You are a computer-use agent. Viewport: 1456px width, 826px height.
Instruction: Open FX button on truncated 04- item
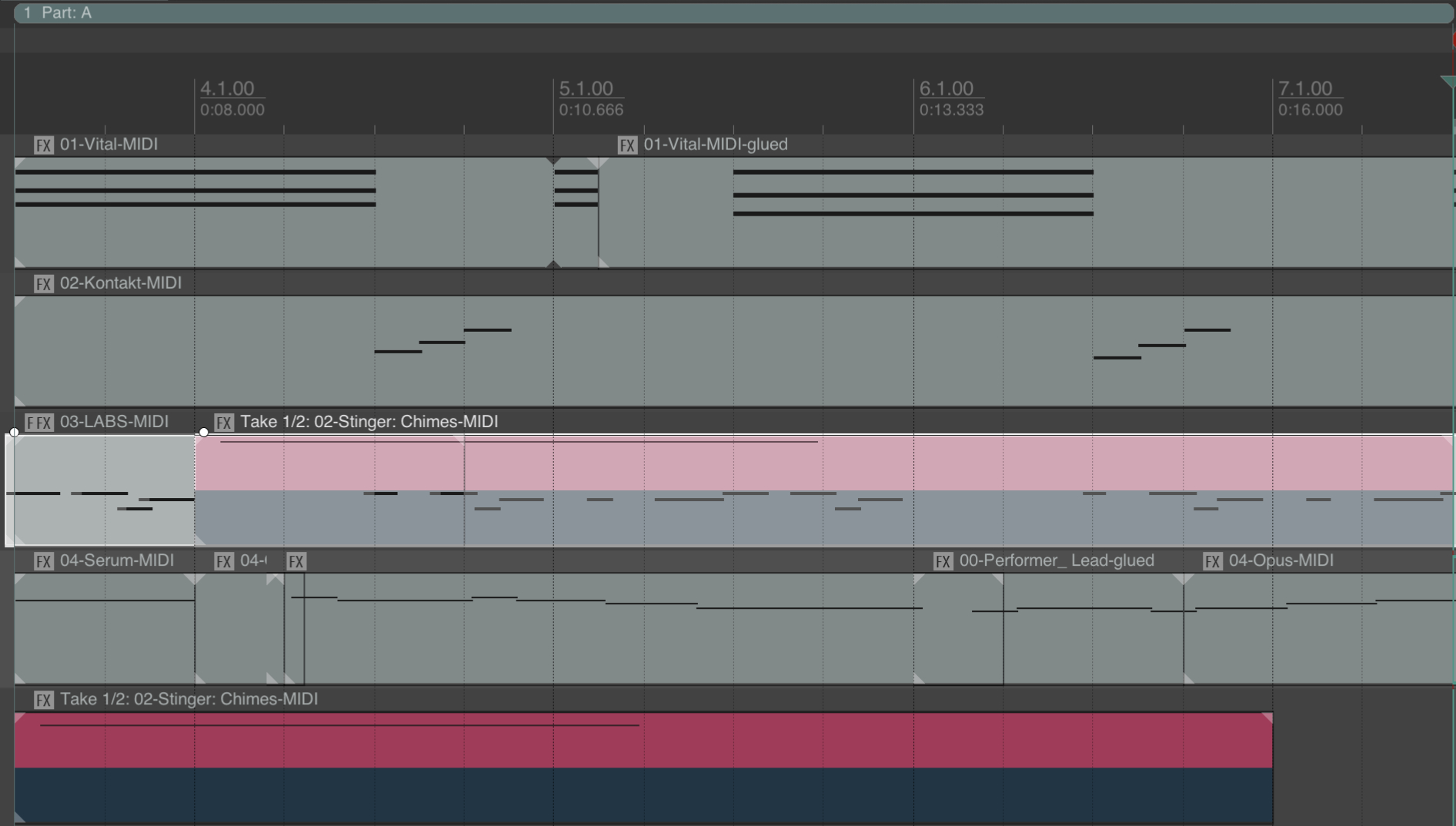[224, 560]
